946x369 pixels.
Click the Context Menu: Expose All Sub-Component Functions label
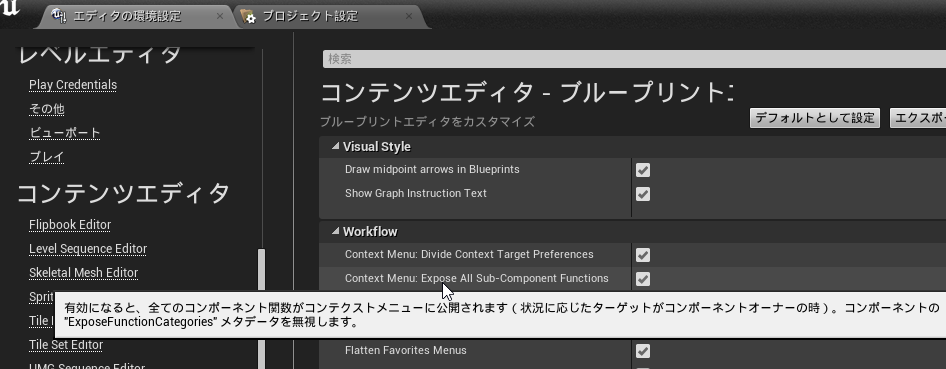477,279
